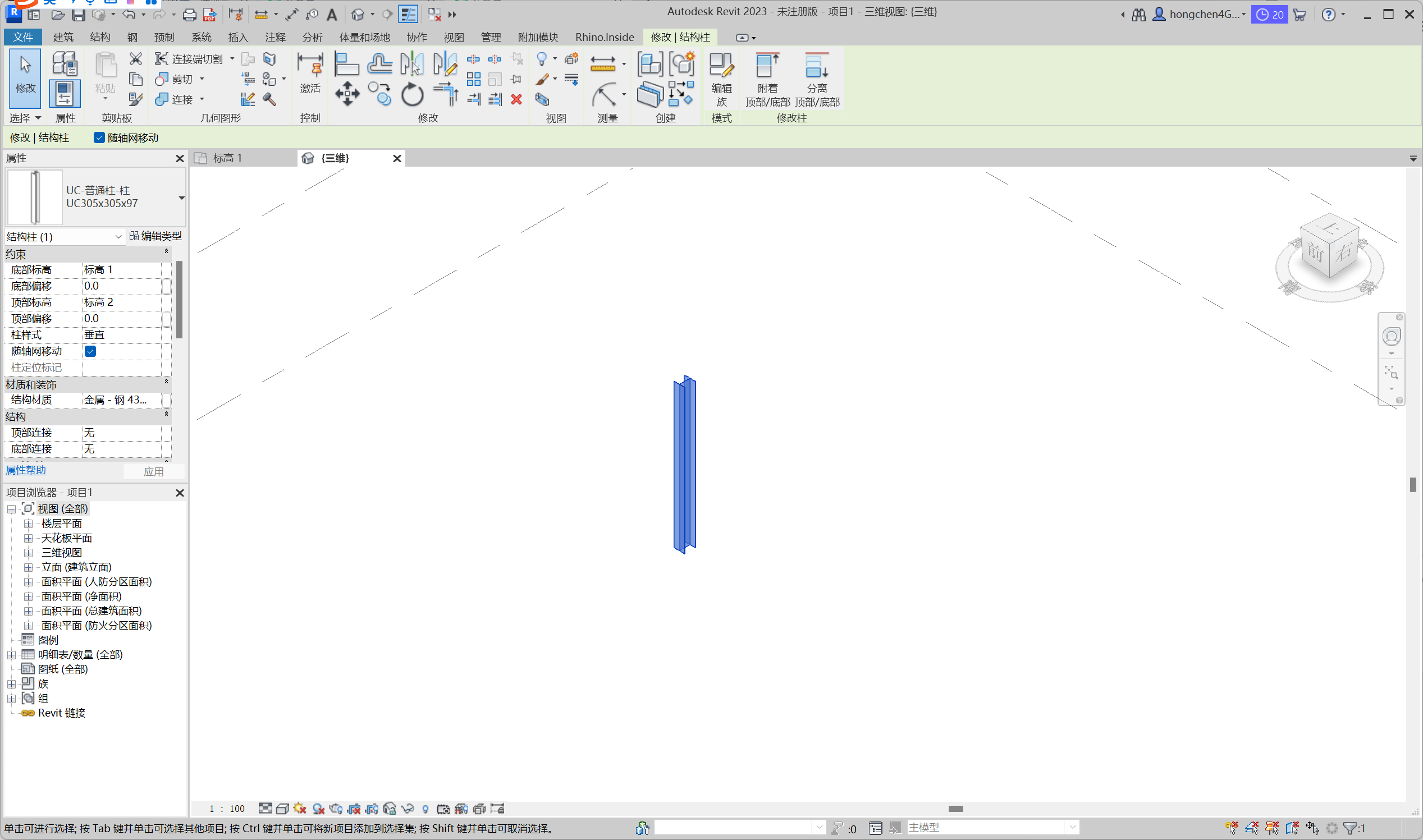Open the 结构柱 (1) filter dropdown
The height and width of the screenshot is (840, 1423).
[x=118, y=237]
